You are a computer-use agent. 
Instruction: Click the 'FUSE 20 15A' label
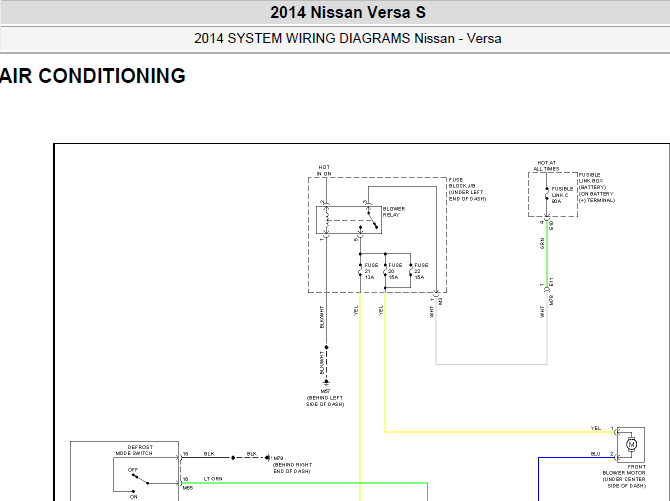(x=395, y=271)
